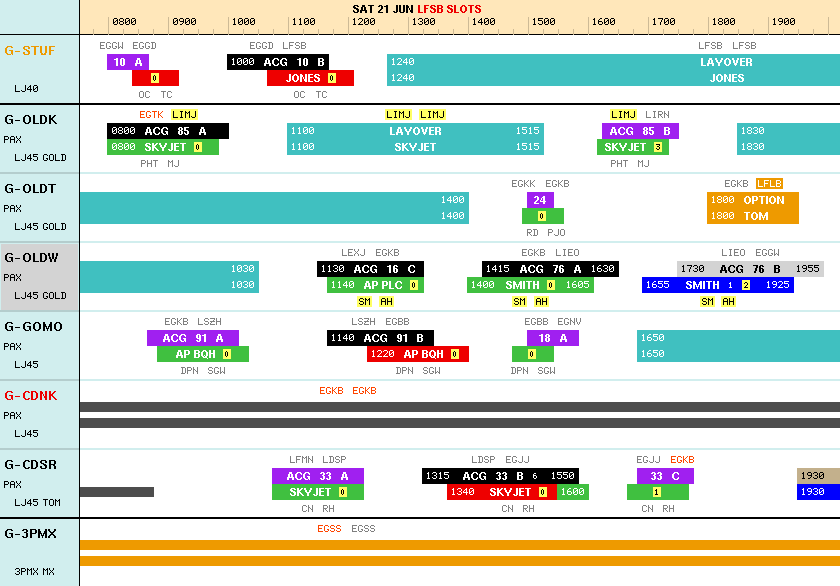Open the purple 24 flight bar
The image size is (840, 586).
(540, 200)
